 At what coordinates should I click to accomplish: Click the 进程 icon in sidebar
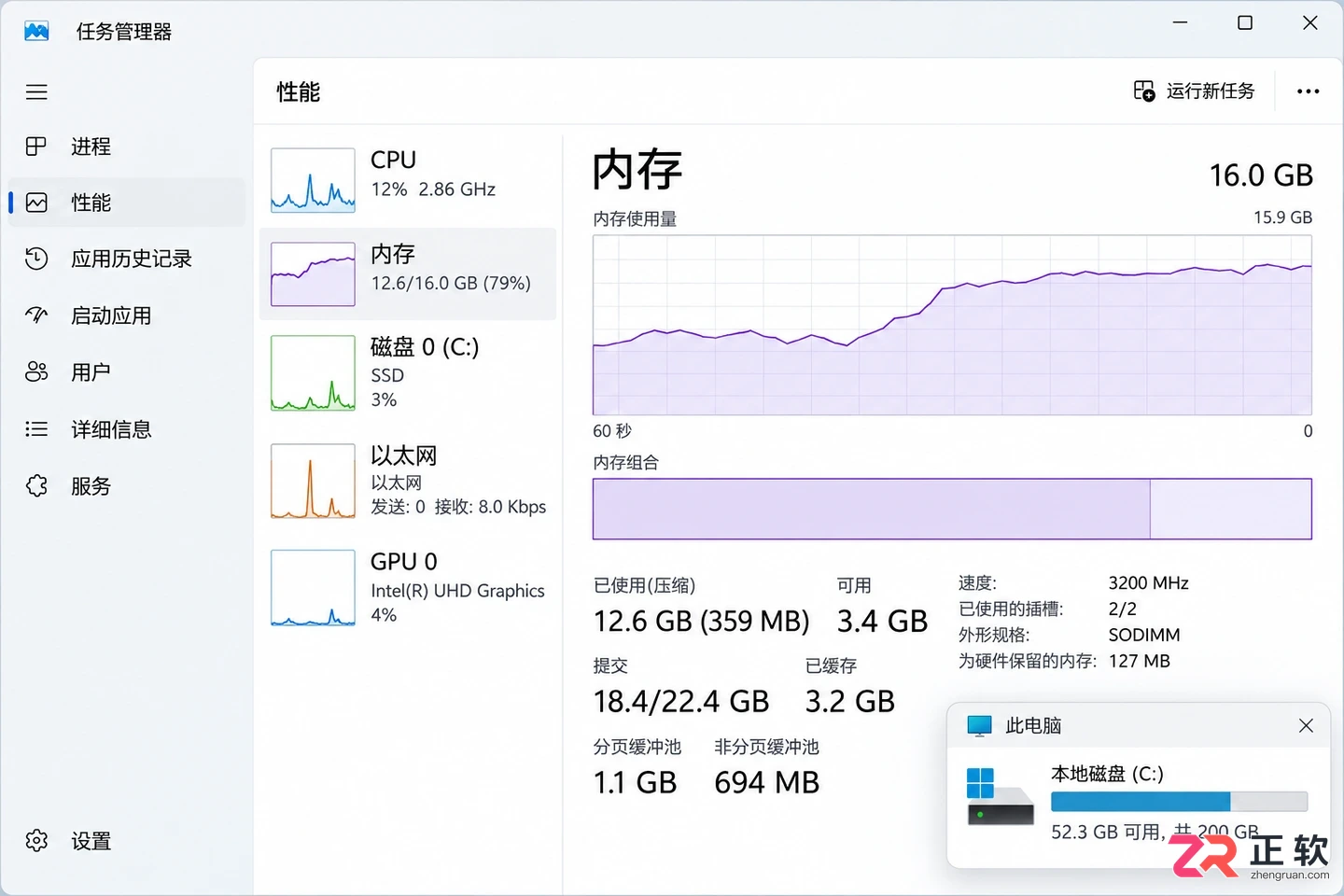36,147
